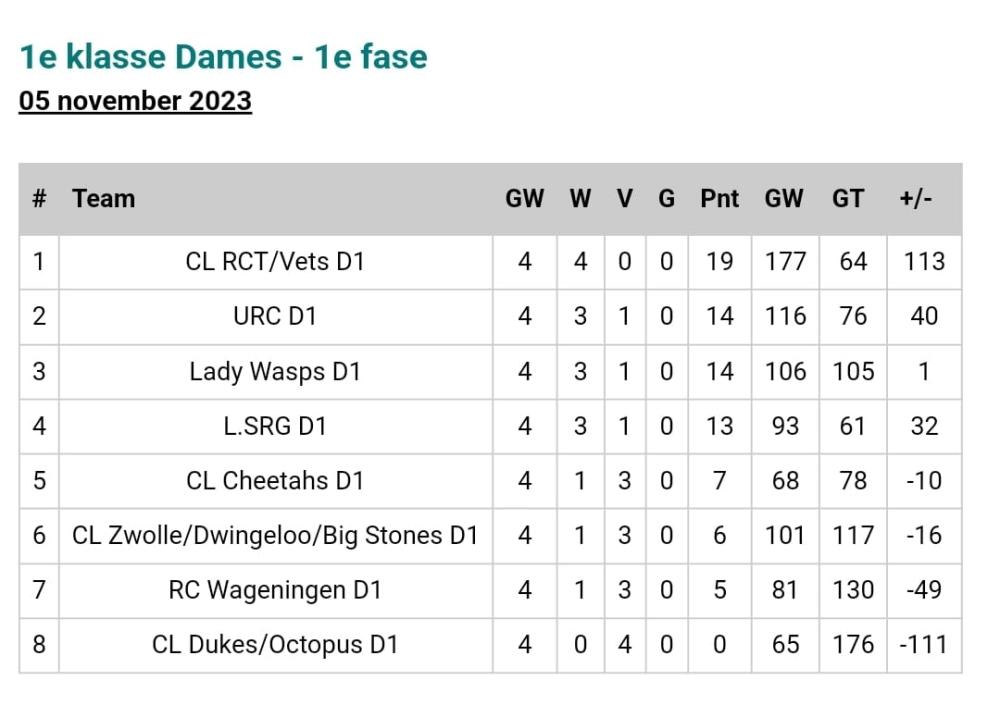Viewport: 1000px width, 705px height.
Task: Select team 'L.SRG D1'
Action: coord(275,426)
